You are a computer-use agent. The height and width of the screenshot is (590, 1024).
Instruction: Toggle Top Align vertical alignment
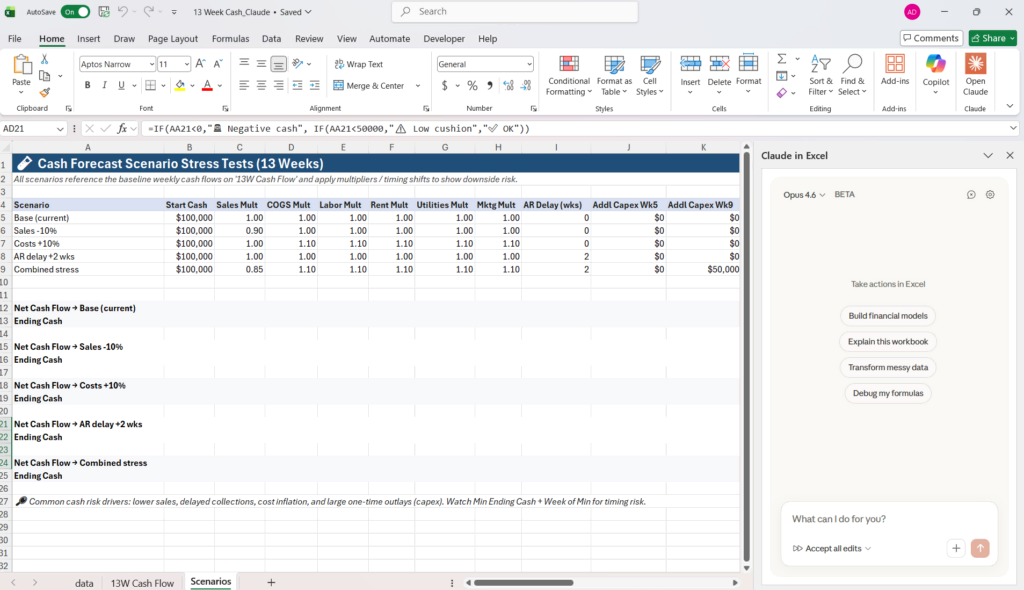tap(244, 63)
